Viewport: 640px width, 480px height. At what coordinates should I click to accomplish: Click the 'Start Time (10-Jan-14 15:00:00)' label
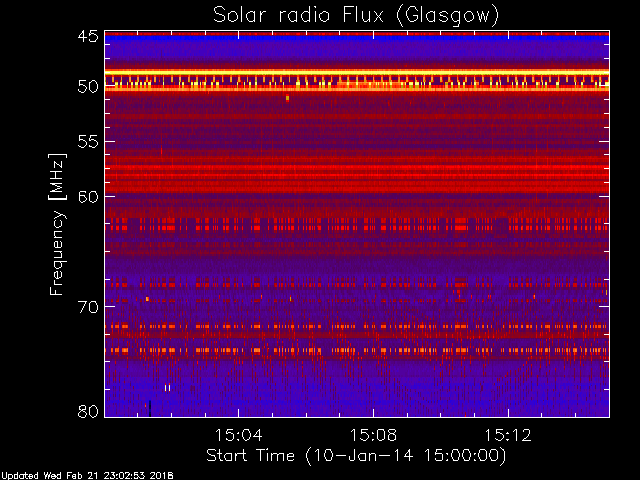click(356, 456)
